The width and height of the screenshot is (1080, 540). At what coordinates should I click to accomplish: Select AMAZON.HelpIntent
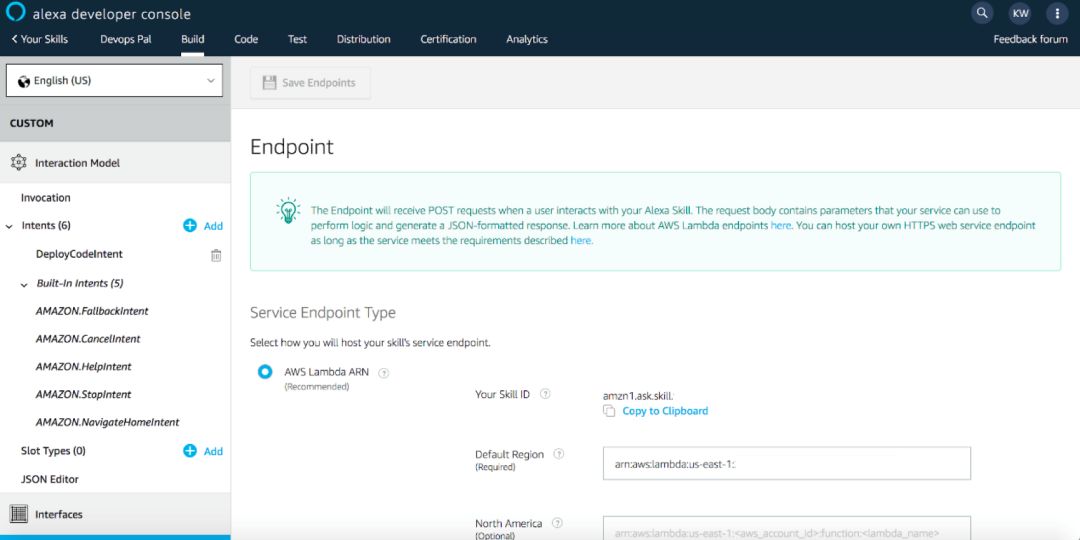click(83, 366)
